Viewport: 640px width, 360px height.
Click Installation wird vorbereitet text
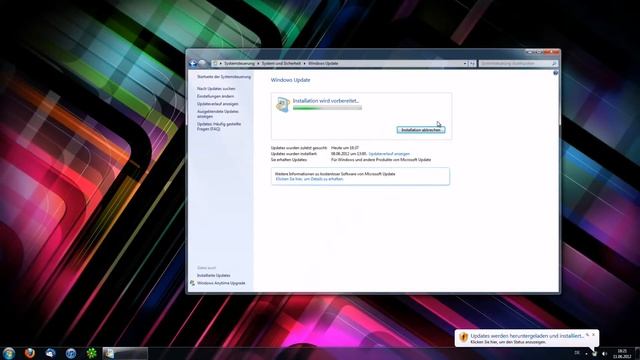pyautogui.click(x=326, y=101)
